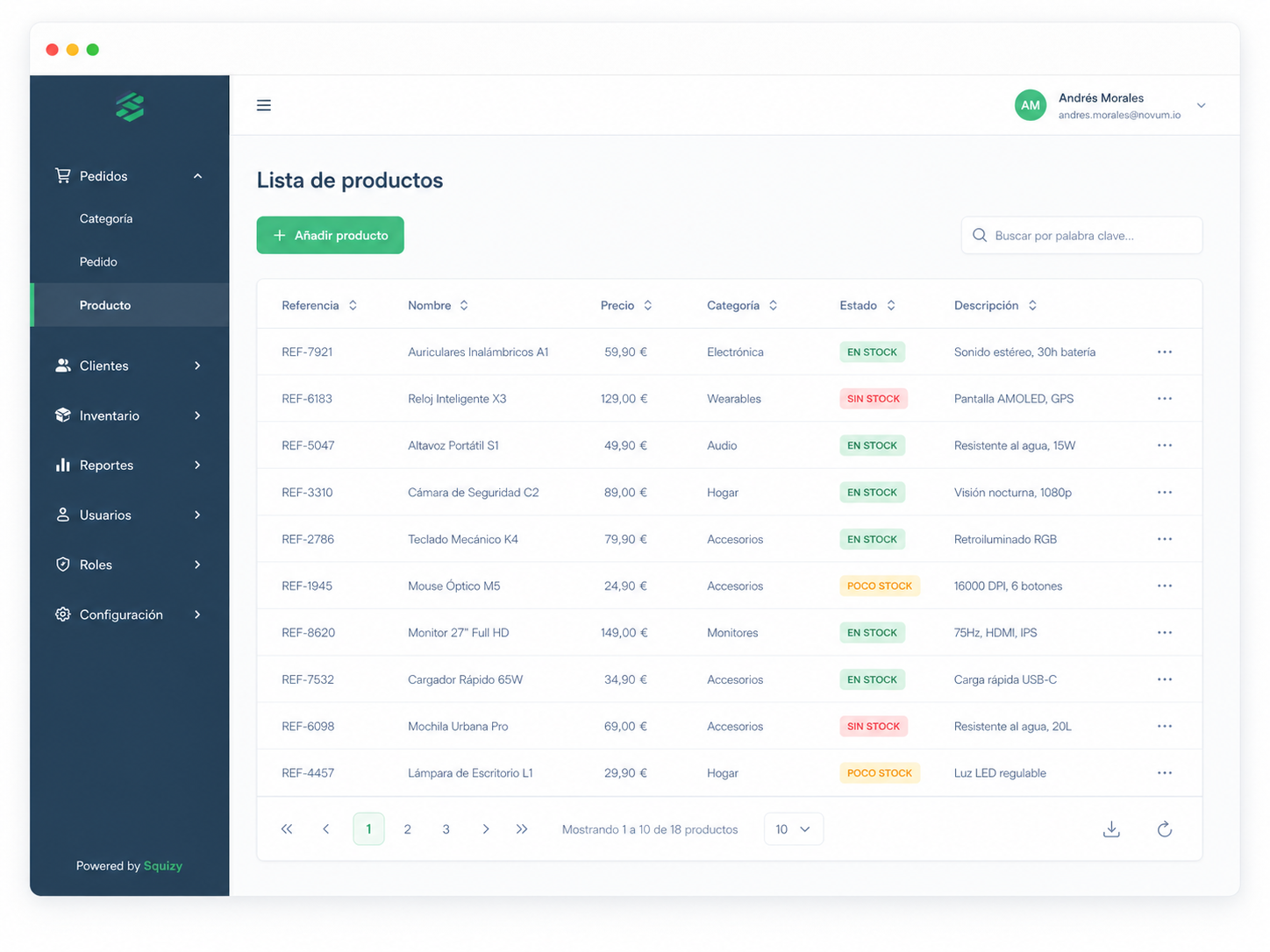Click the search magnifier icon
1270x952 pixels.
point(980,235)
